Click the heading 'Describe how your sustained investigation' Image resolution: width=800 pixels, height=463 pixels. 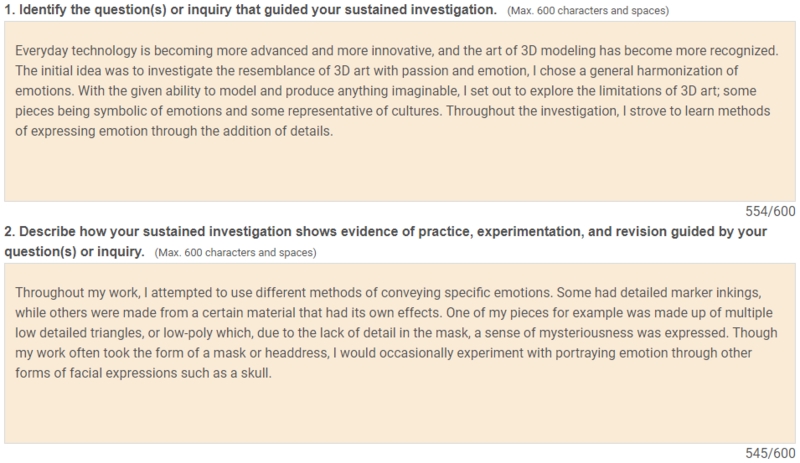coord(385,241)
